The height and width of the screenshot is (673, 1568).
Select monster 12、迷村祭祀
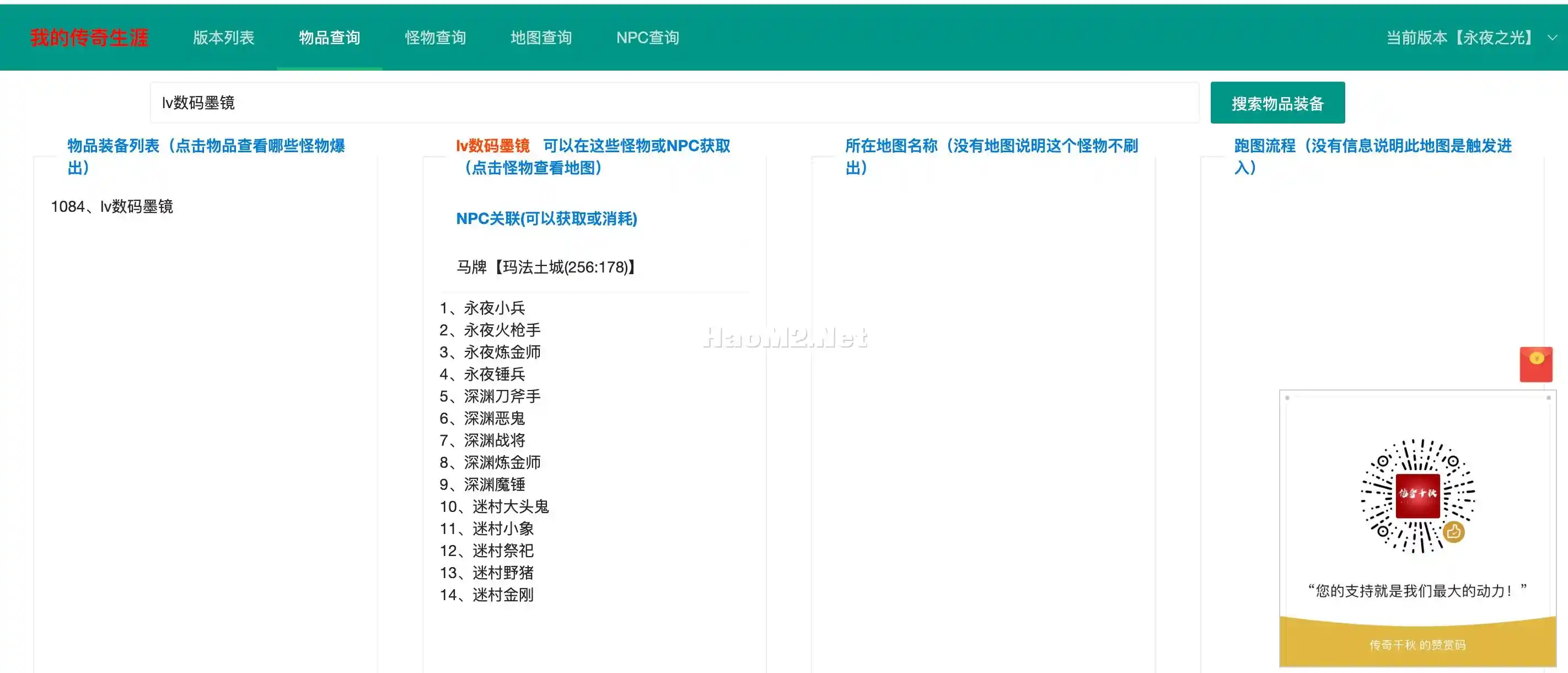486,551
